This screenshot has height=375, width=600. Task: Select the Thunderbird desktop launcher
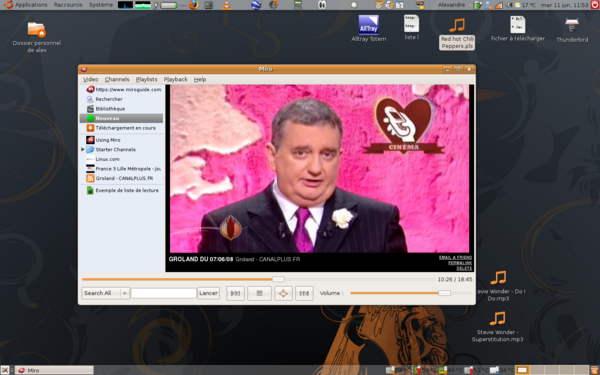pyautogui.click(x=572, y=29)
